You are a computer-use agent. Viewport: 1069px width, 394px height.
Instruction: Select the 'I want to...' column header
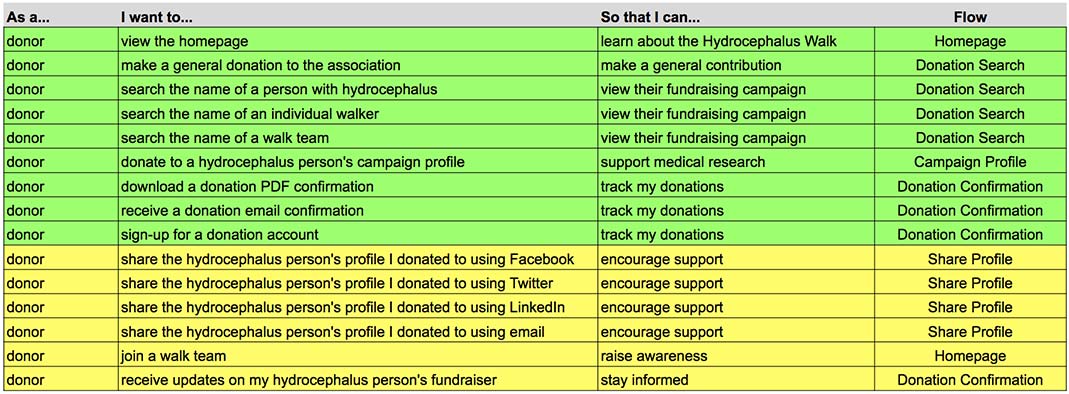click(358, 18)
